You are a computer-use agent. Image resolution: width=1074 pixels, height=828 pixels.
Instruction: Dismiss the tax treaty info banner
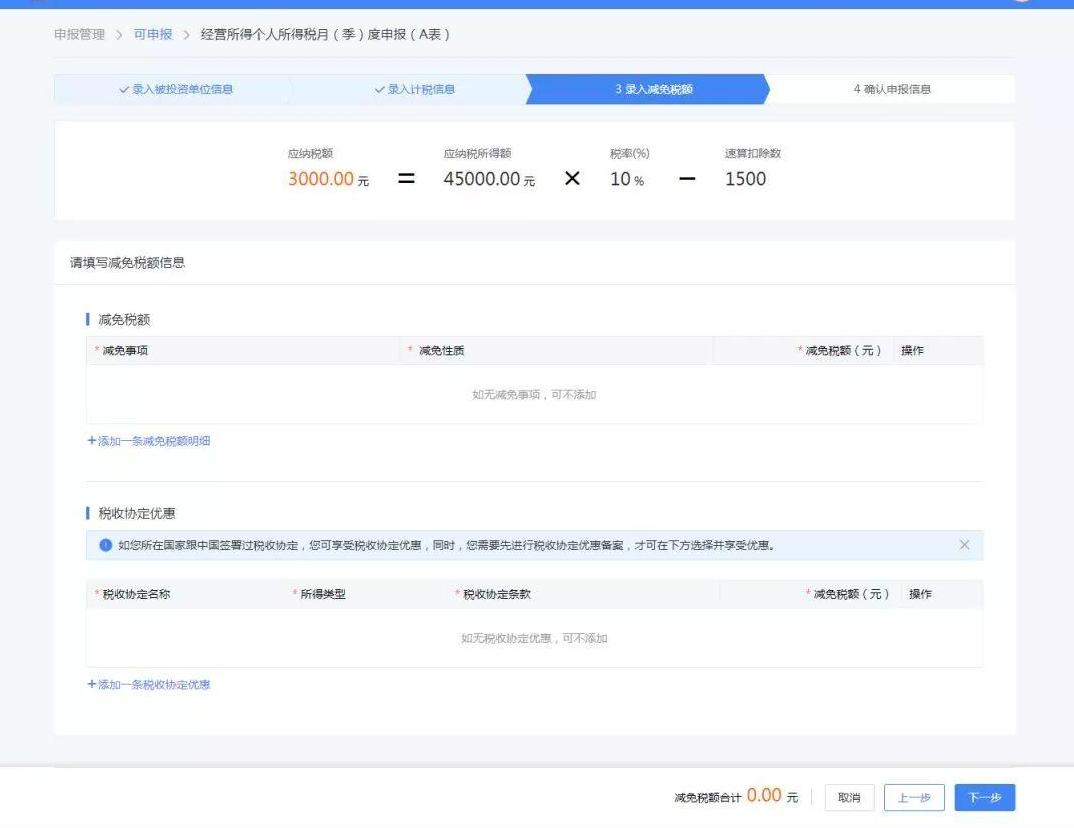click(x=964, y=545)
